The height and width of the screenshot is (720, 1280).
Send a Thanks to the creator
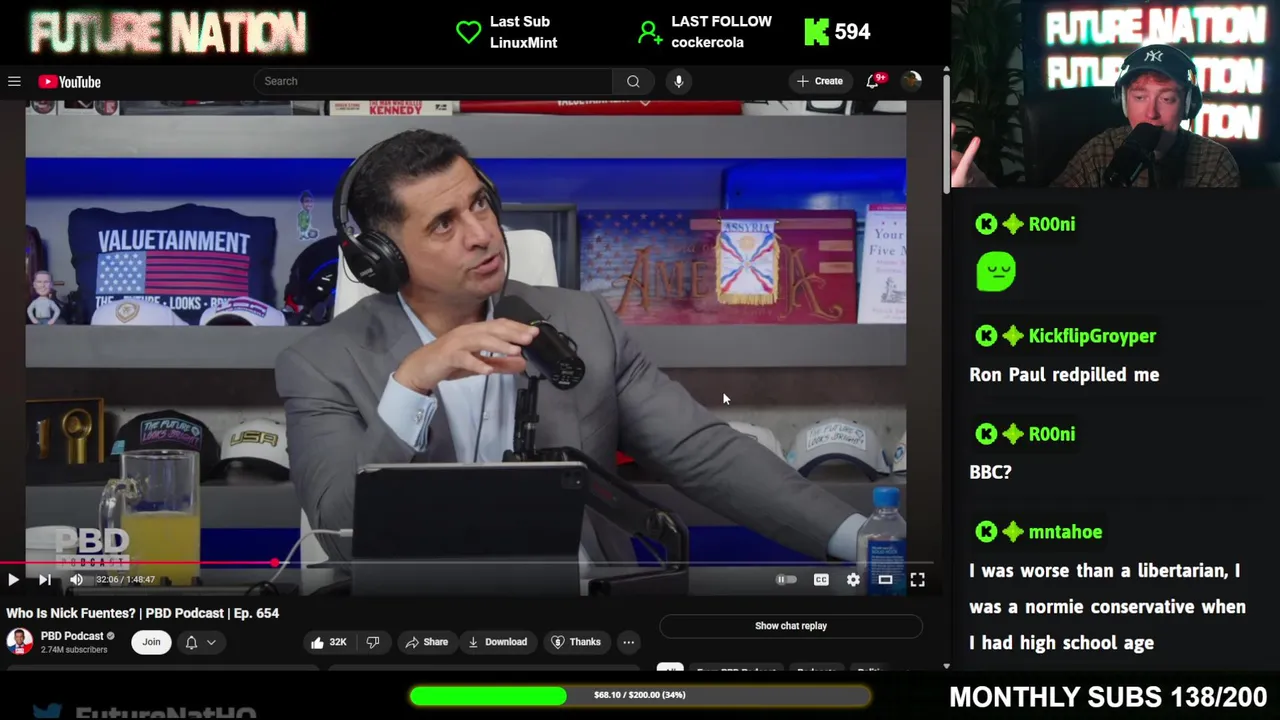(x=576, y=642)
